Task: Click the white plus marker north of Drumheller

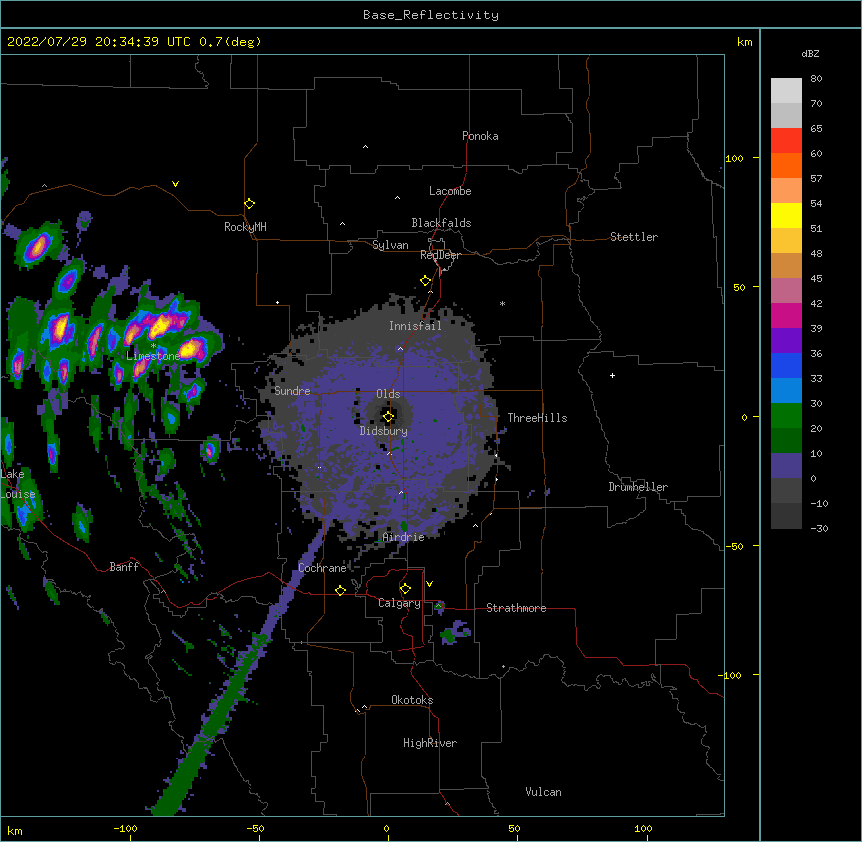Action: [612, 375]
